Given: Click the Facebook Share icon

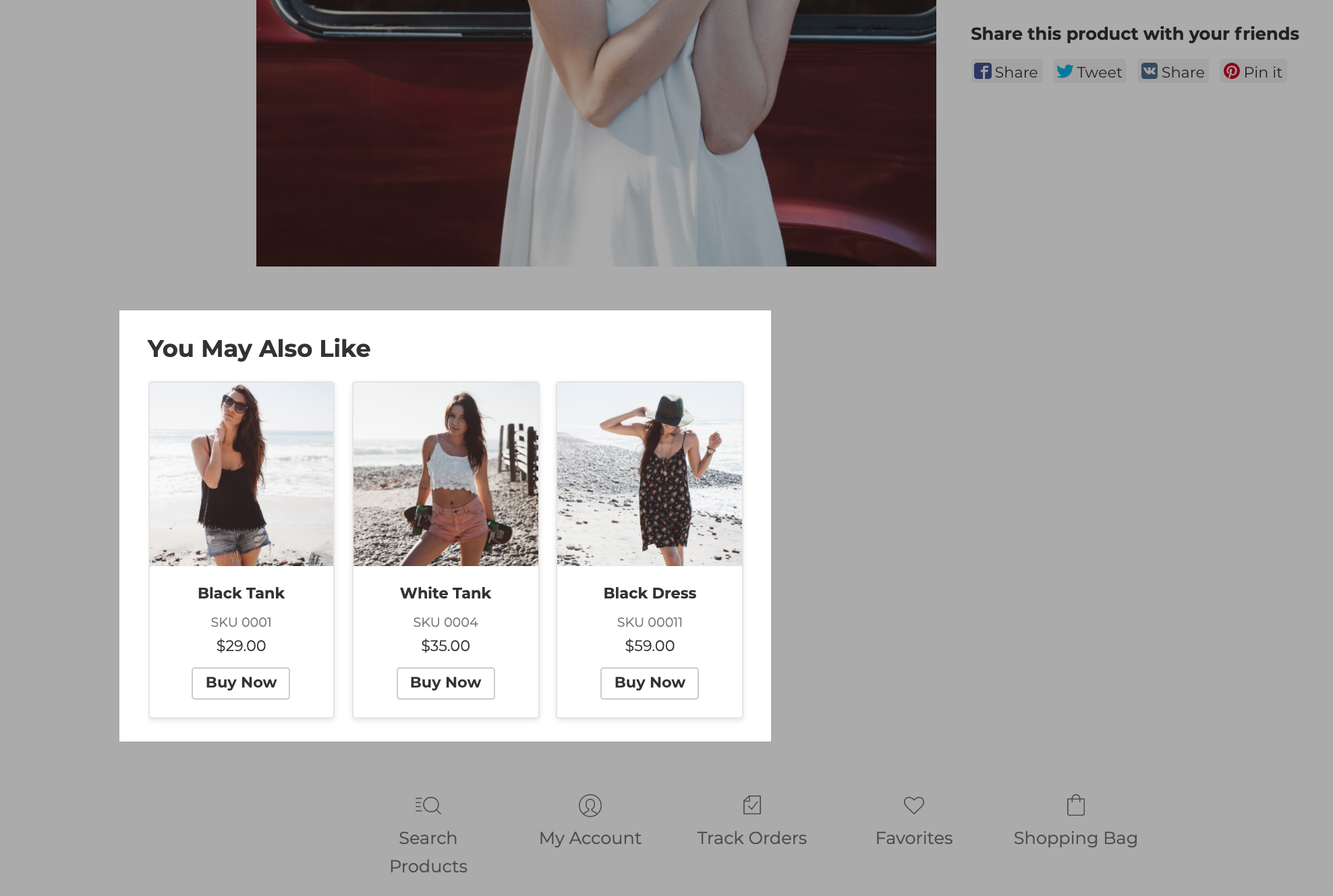Looking at the screenshot, I should click(x=982, y=72).
